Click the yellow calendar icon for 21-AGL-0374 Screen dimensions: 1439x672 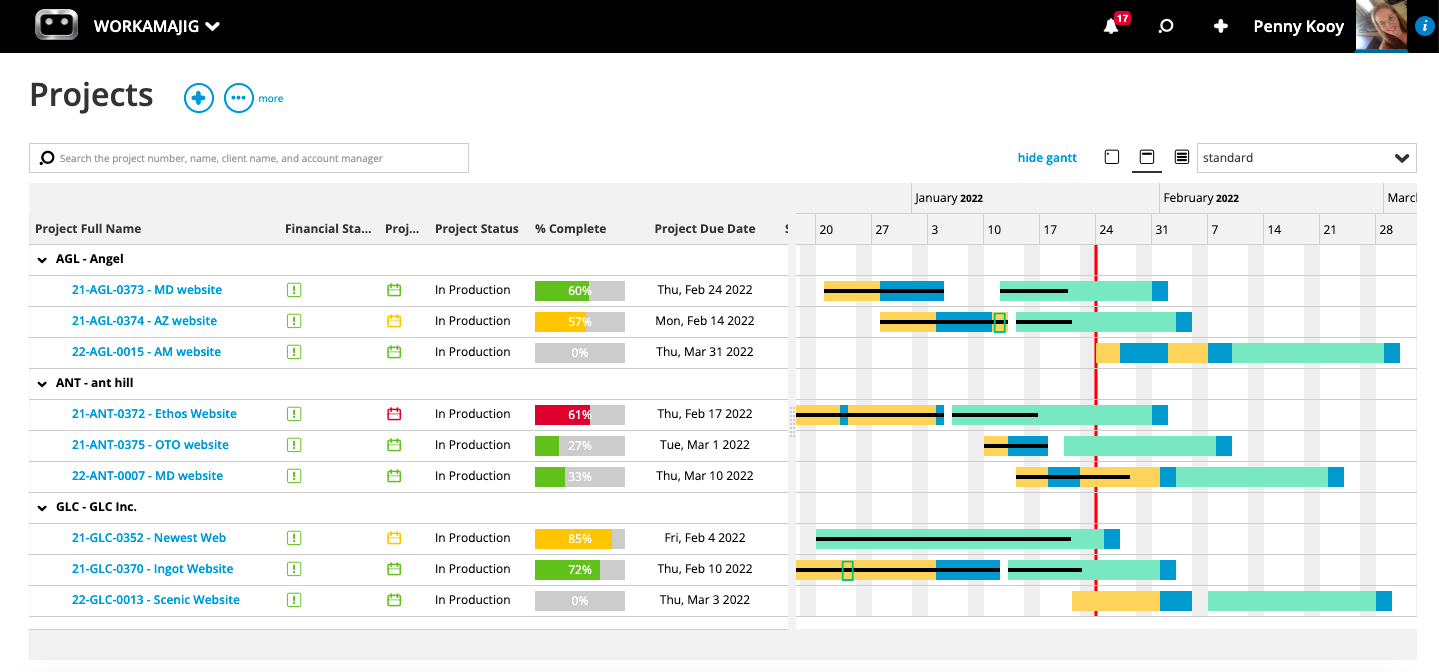(394, 321)
